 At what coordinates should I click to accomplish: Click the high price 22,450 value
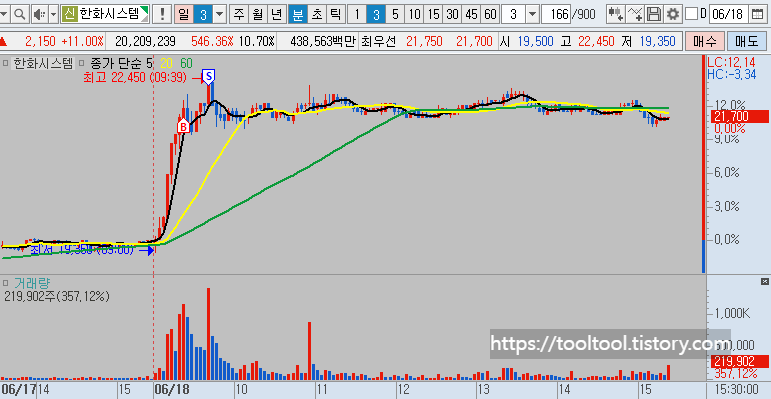pos(596,42)
